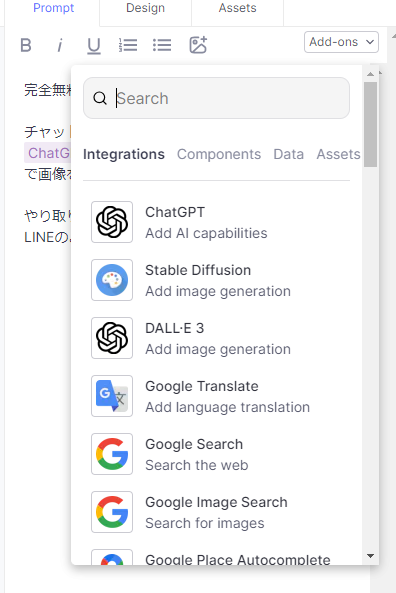Click the scrollbar down arrow in the list
The image size is (396, 593).
pos(371,556)
